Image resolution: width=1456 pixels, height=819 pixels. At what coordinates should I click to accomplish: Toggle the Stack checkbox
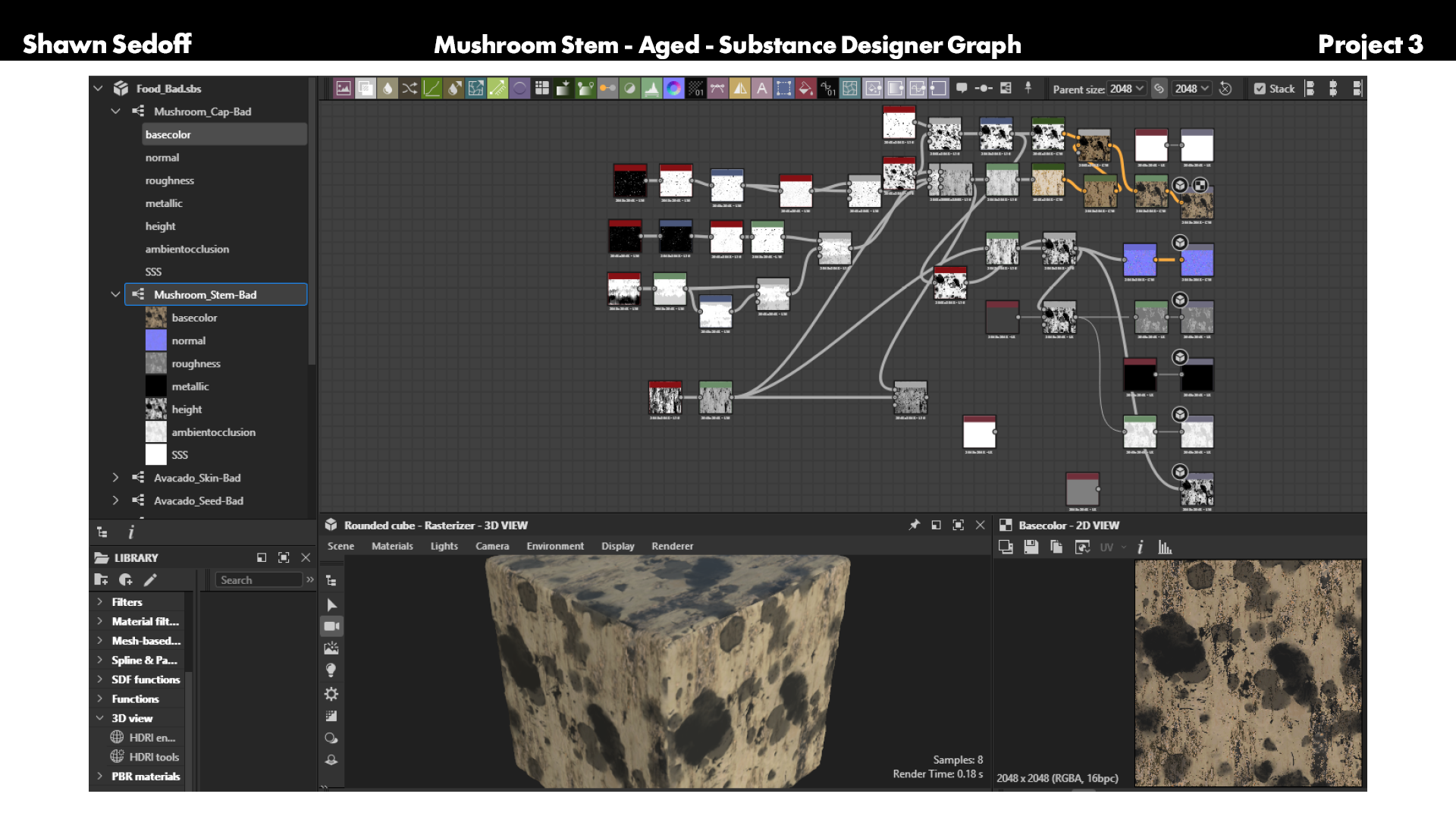pos(1260,89)
